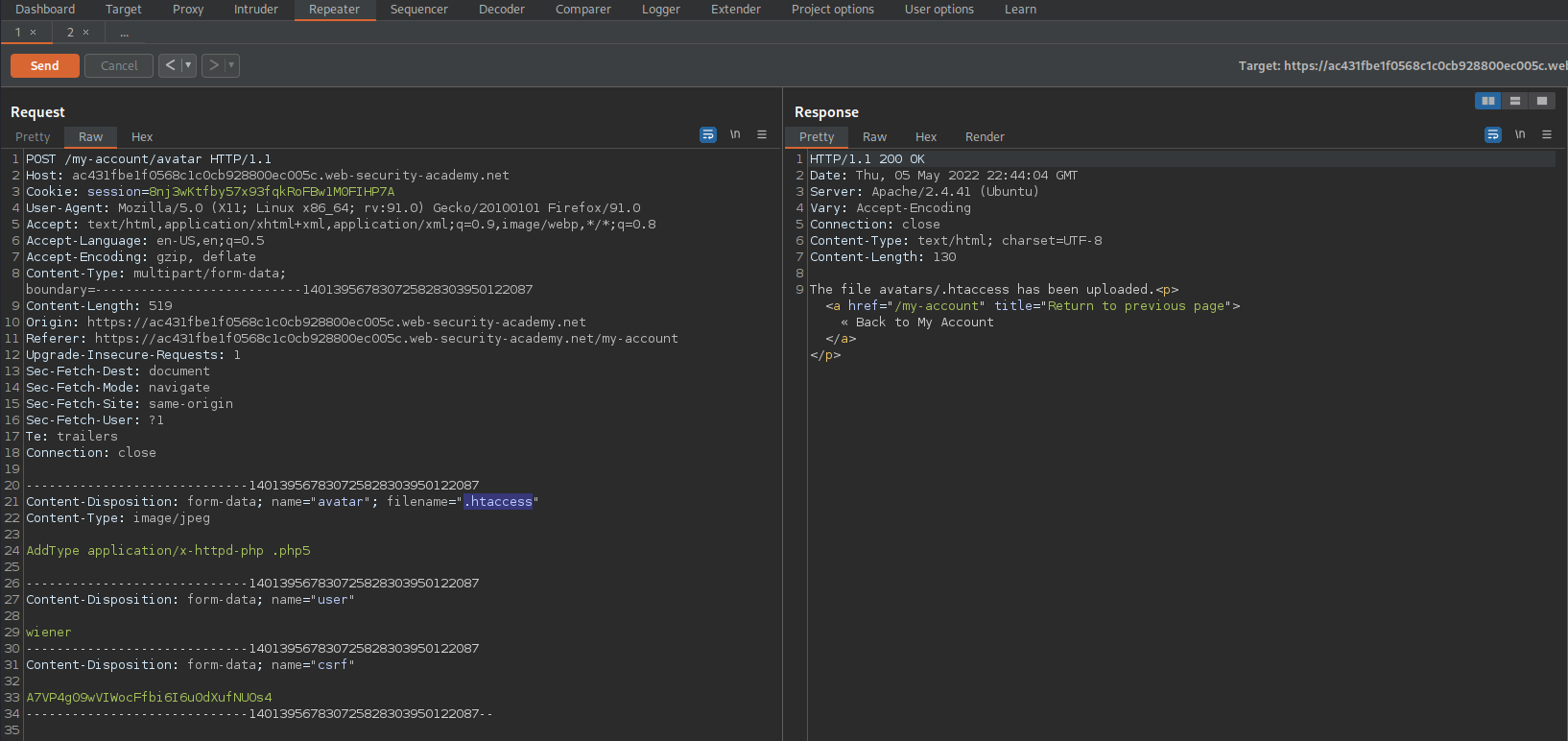Open the Target tab
The height and width of the screenshot is (741, 1568).
click(x=124, y=10)
